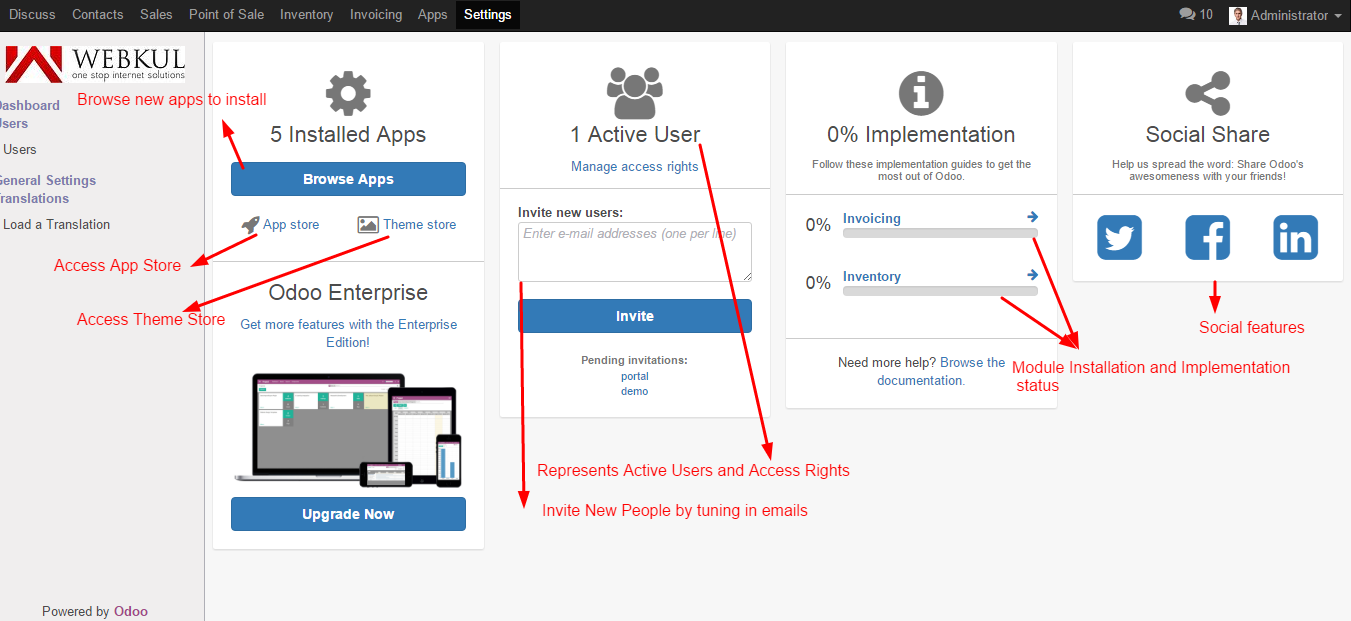Image resolution: width=1351 pixels, height=621 pixels.
Task: Select Translations heading in sidebar
Action: 33,198
